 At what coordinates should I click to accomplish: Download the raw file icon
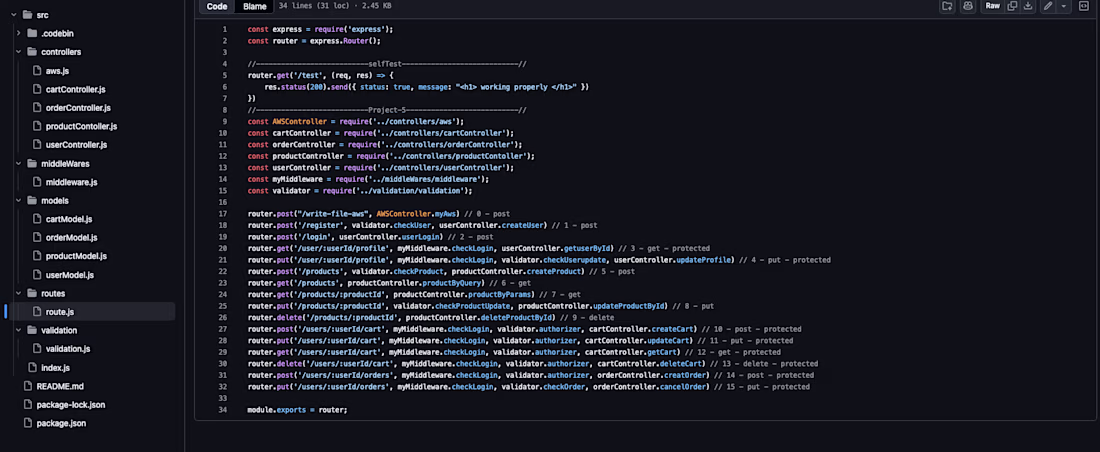click(1028, 6)
